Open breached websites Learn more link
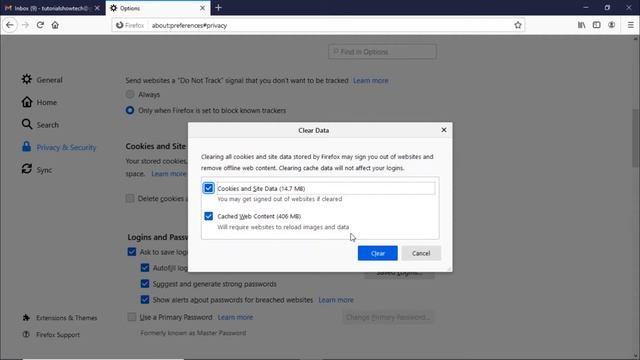 pos(336,300)
